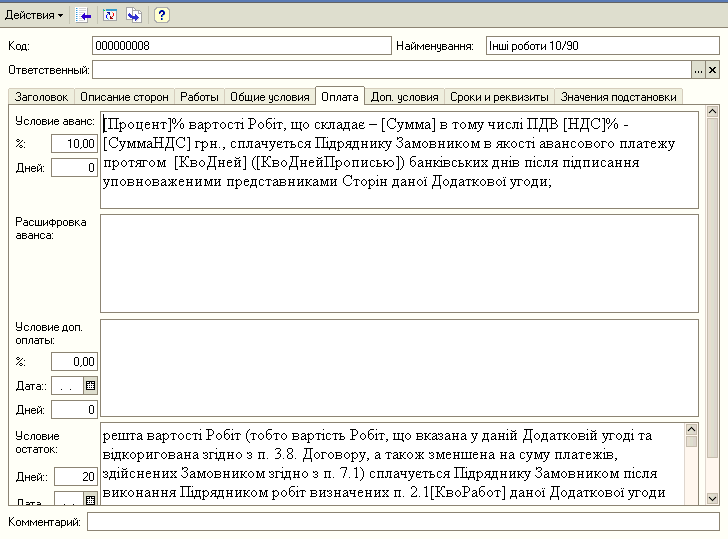Click the refresh/reread toolbar icon

tap(110, 15)
